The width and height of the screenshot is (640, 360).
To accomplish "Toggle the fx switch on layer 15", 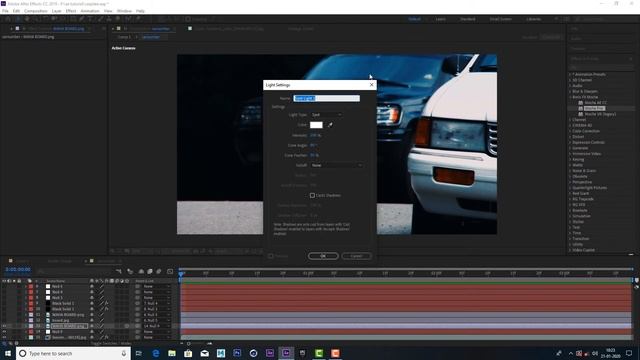I will [x=107, y=338].
